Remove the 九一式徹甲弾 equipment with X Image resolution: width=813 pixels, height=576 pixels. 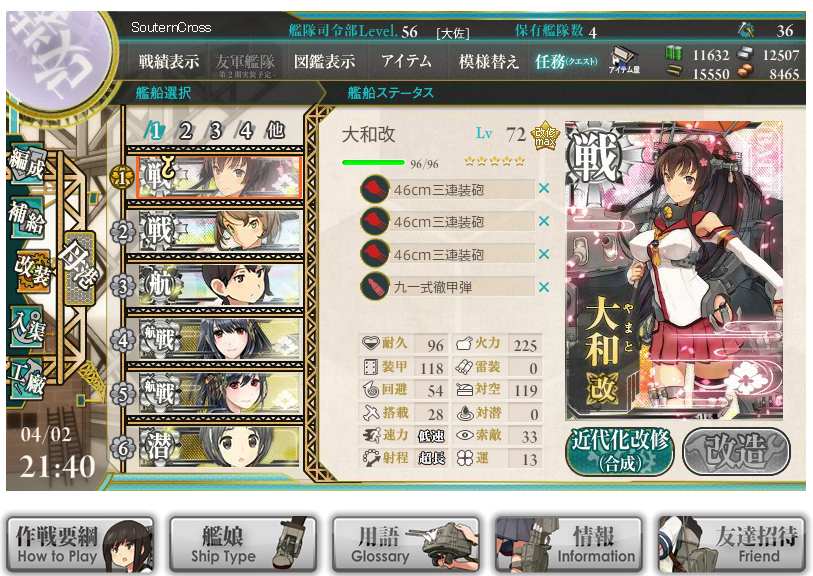(x=544, y=287)
